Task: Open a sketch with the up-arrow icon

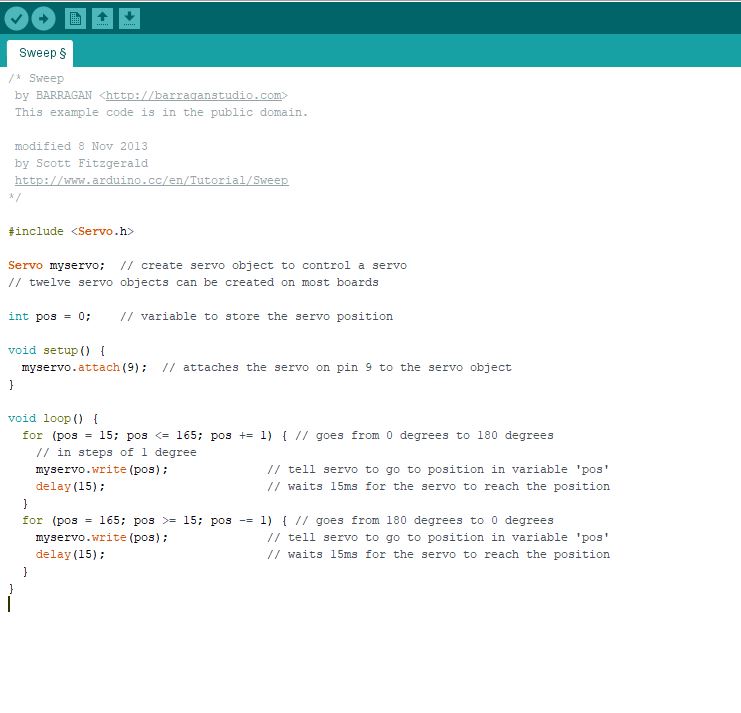Action: (103, 19)
